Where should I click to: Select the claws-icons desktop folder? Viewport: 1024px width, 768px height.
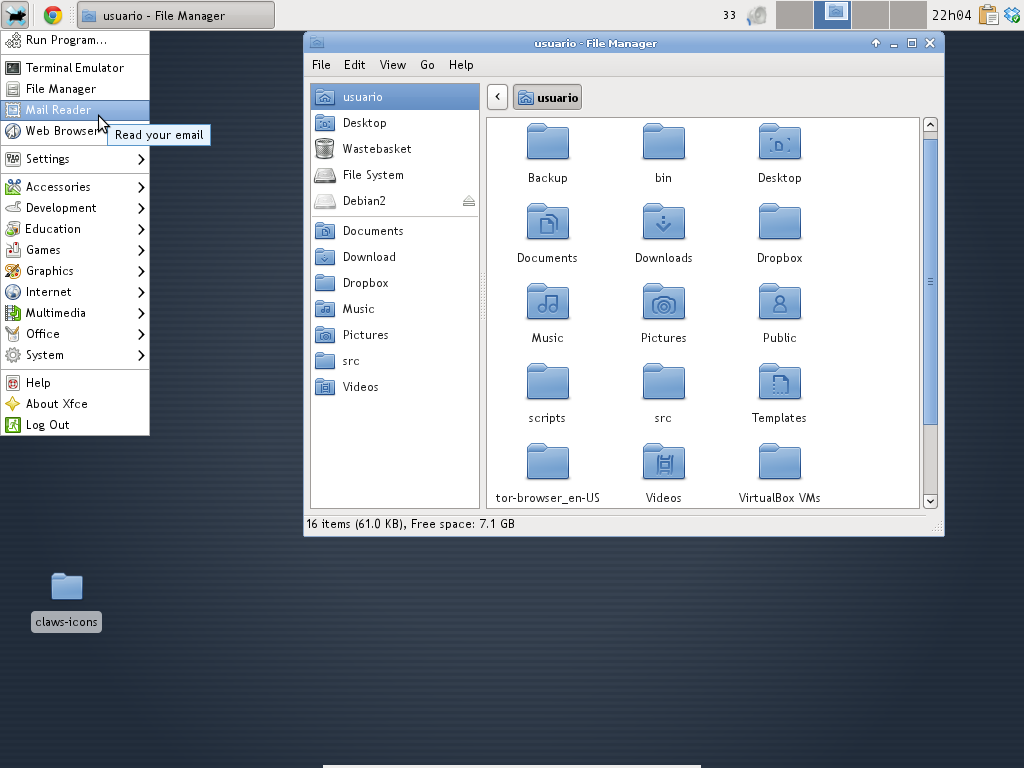pos(67,586)
